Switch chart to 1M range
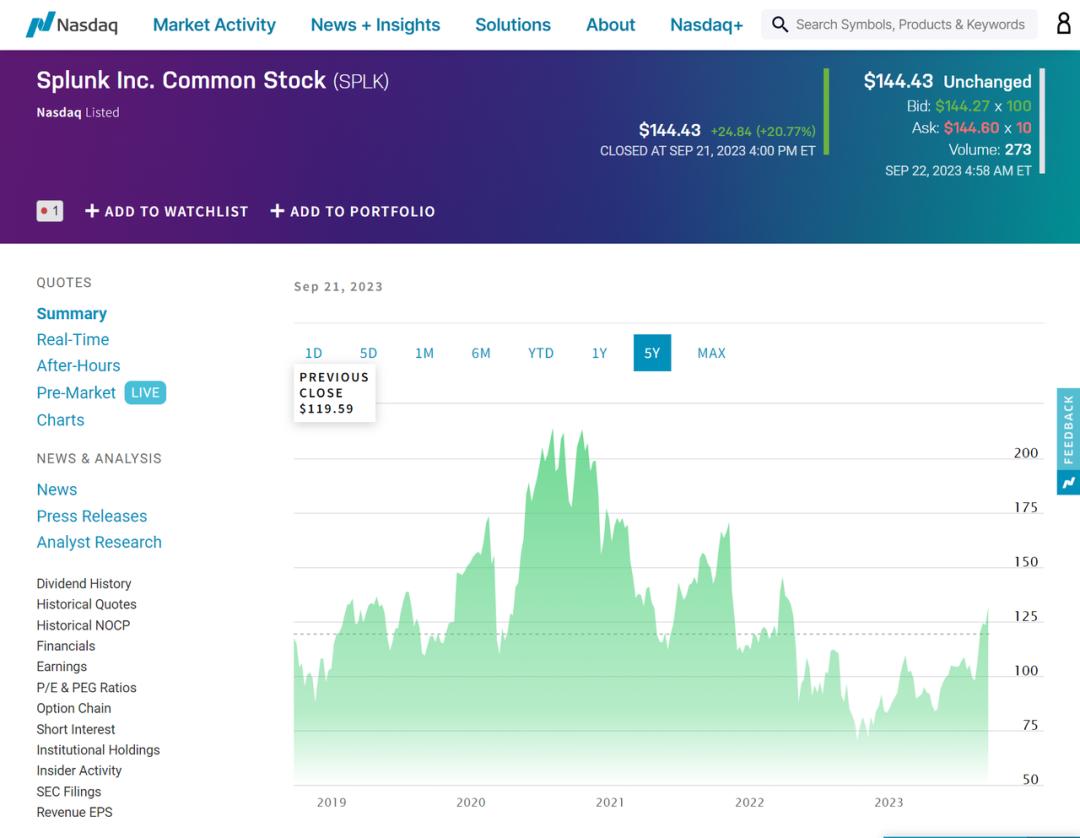Screen dimensions: 1080x838 [424, 353]
